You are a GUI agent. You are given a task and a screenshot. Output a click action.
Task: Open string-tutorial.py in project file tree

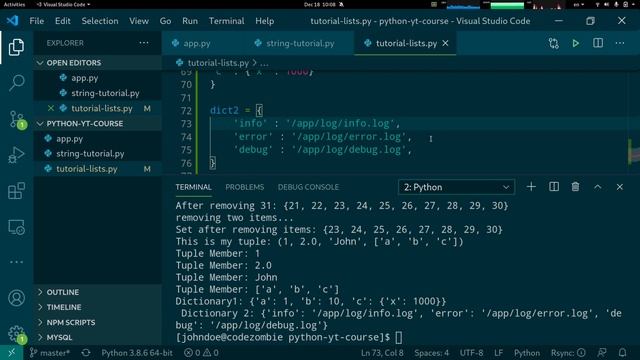point(98,154)
